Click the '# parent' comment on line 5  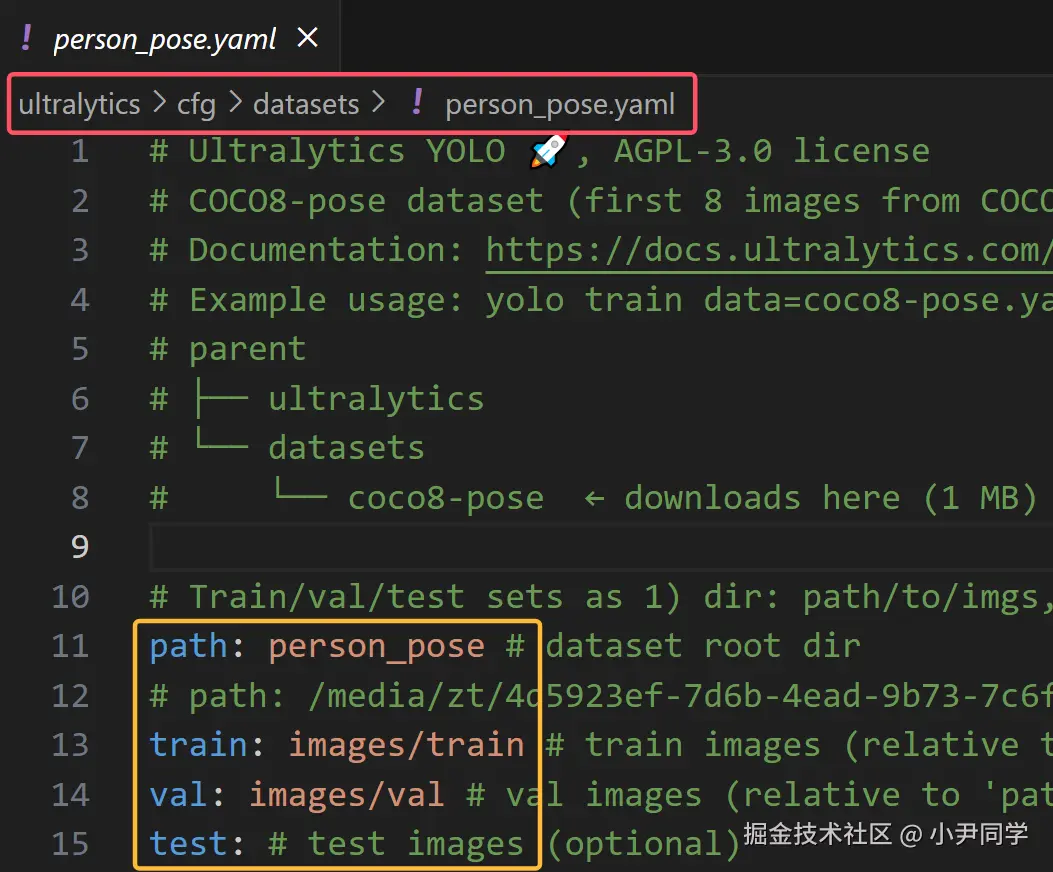coord(228,350)
